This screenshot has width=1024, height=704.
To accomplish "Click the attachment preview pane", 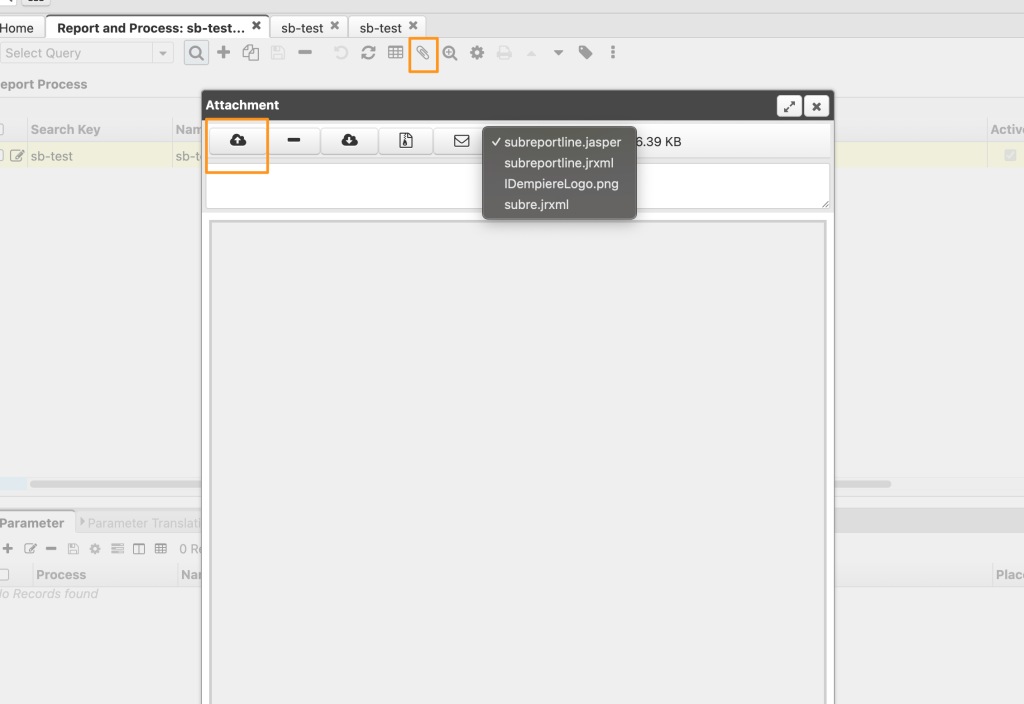I will click(x=518, y=462).
